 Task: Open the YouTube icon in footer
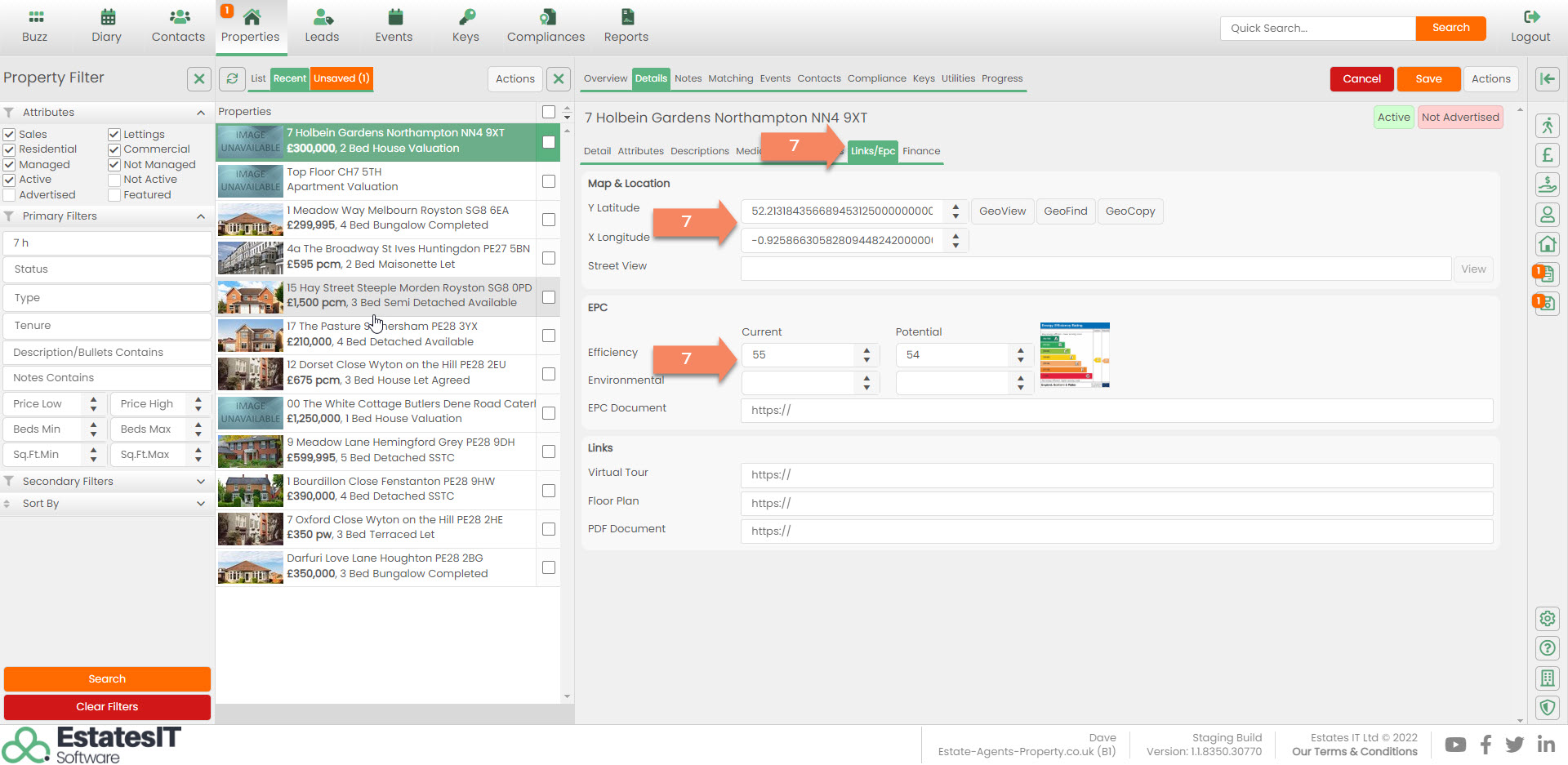click(1455, 745)
